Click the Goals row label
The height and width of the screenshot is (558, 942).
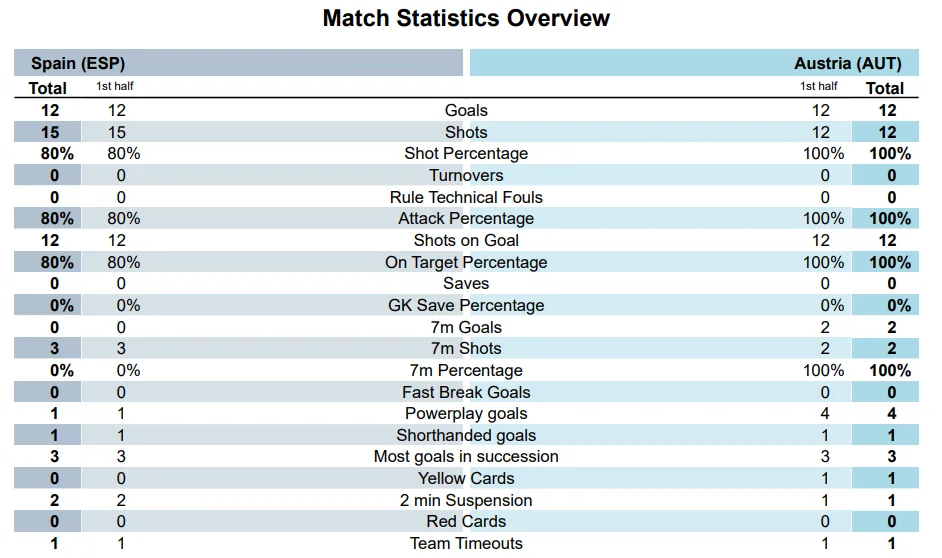[x=466, y=111]
